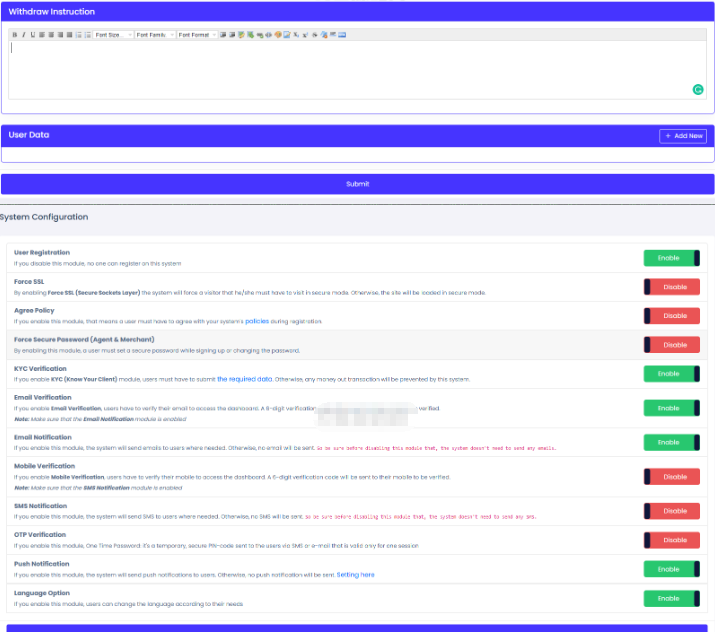Click the underline icon in the editor
Screen dimensions: 715x633
(32, 35)
